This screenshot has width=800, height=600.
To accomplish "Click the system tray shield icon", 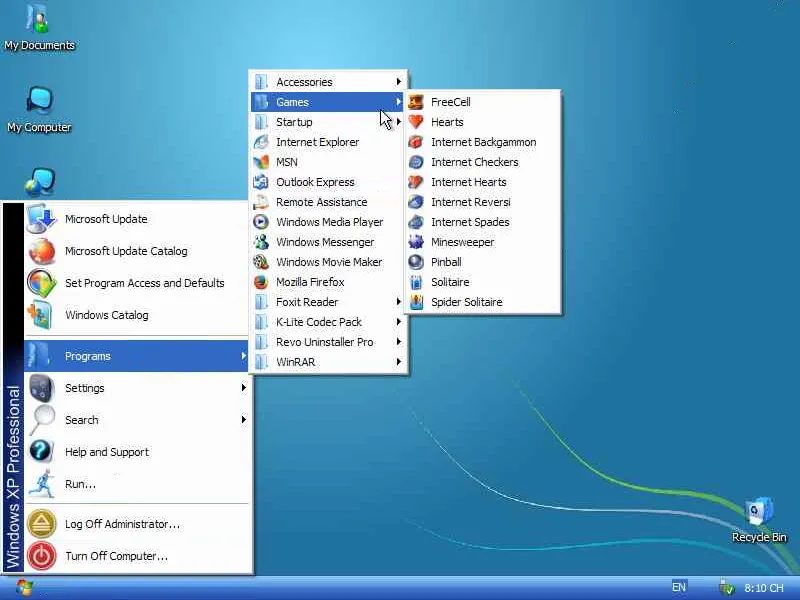I will coord(727,588).
